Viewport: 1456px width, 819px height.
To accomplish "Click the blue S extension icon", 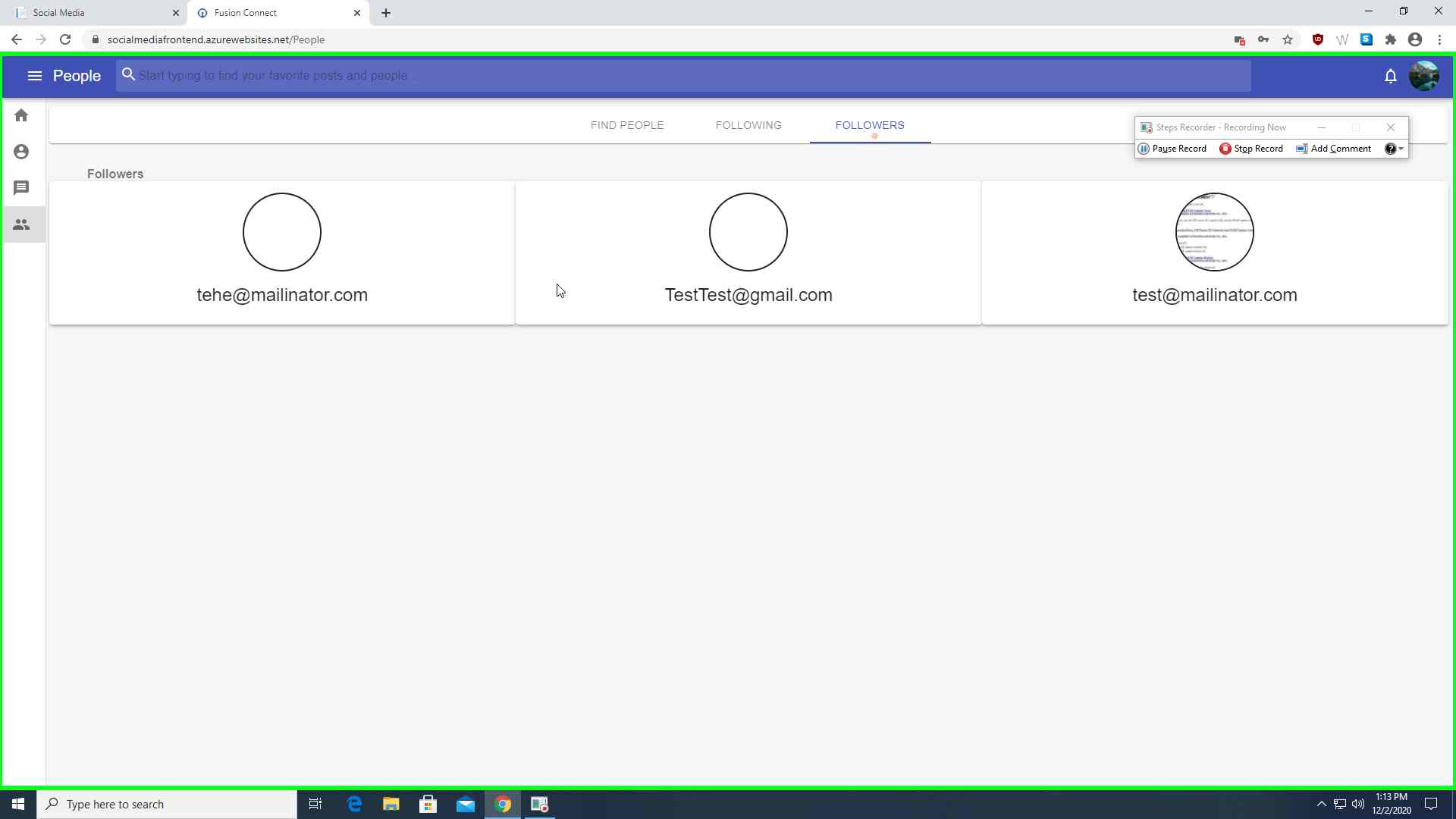I will tap(1367, 39).
